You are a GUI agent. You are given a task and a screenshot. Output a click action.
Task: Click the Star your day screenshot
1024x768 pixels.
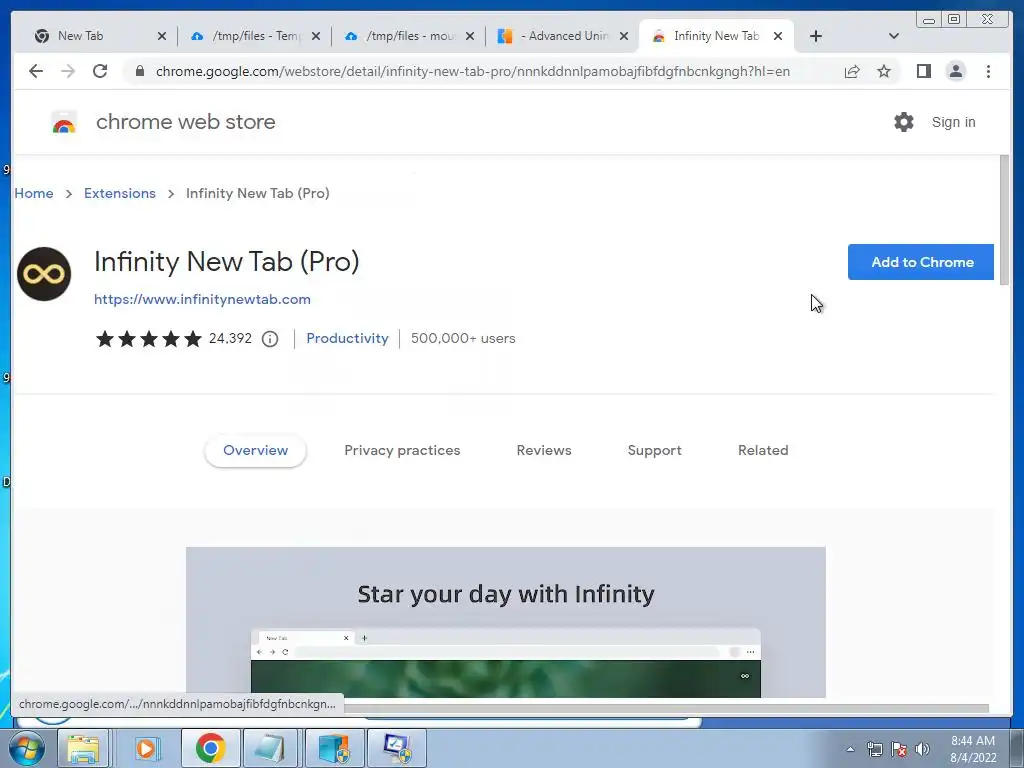[x=505, y=622]
